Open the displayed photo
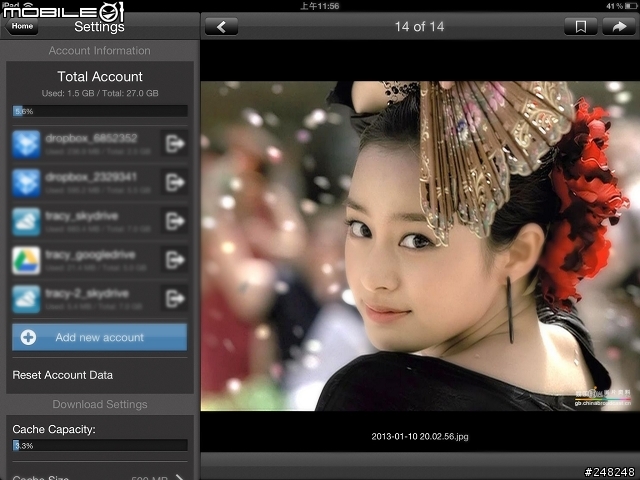 pos(420,246)
